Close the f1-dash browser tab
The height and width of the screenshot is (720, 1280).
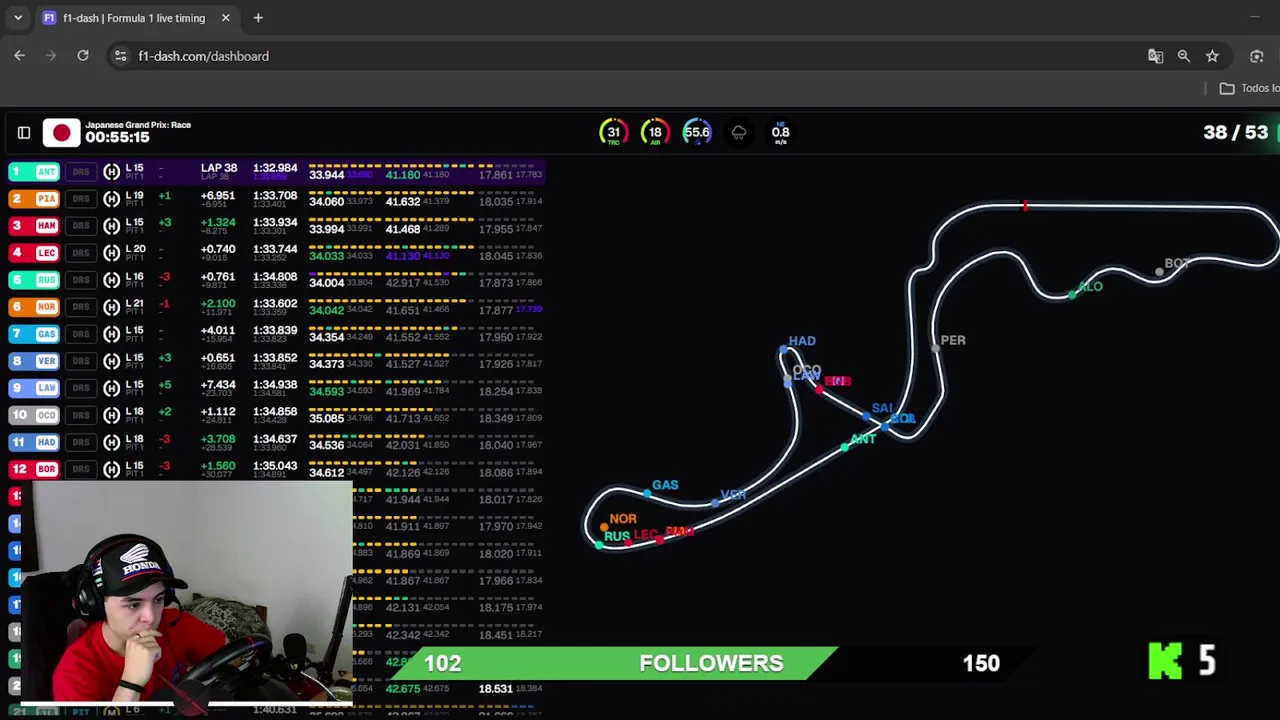225,18
